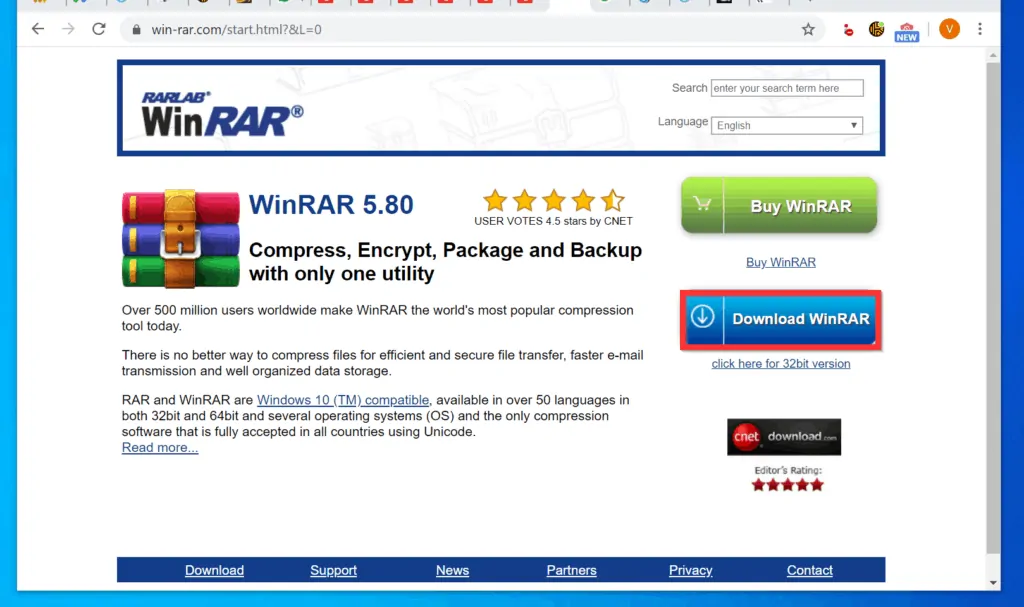This screenshot has width=1024, height=607.
Task: Click the bookmark star in the address bar
Action: click(x=808, y=30)
